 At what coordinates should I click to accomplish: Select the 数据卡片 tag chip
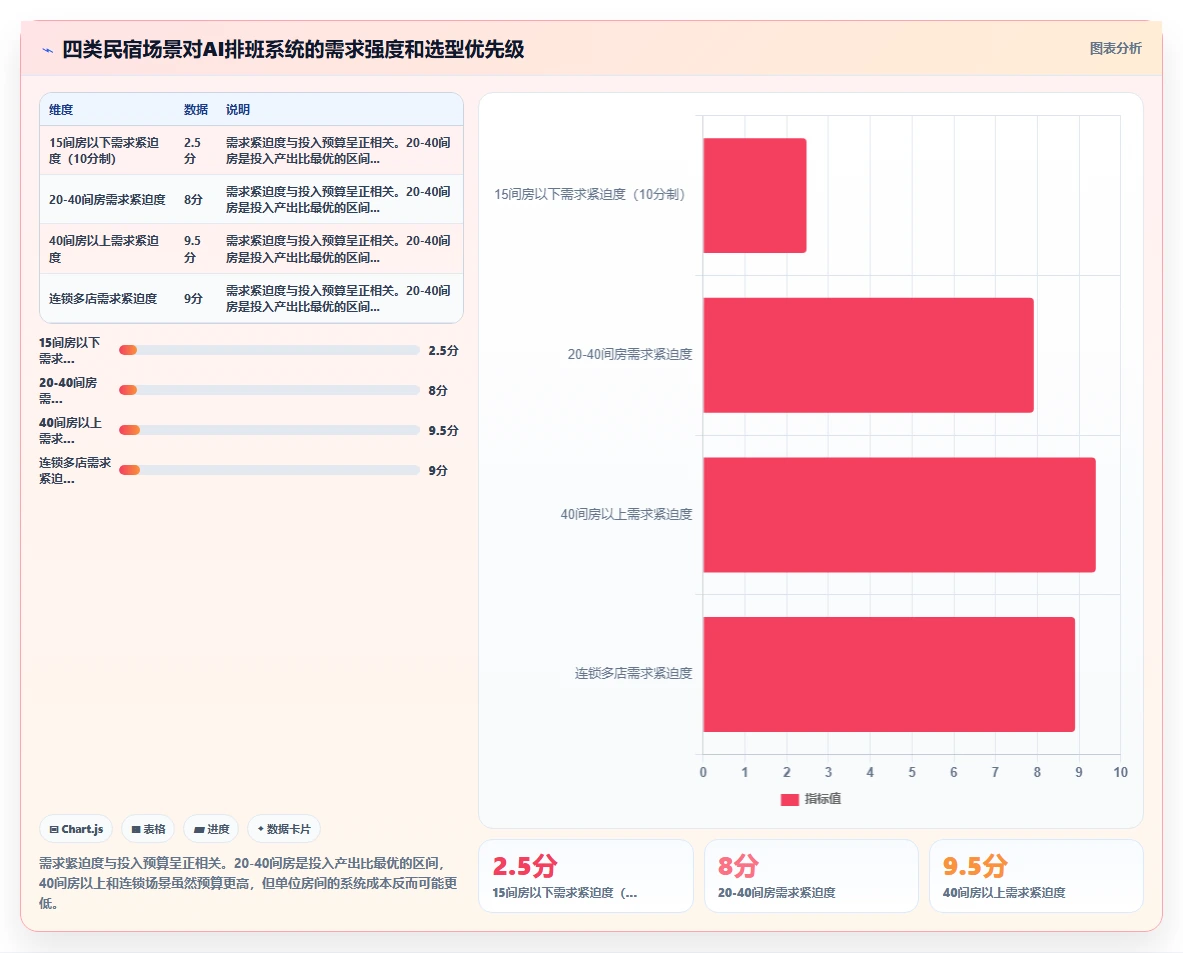(x=284, y=828)
